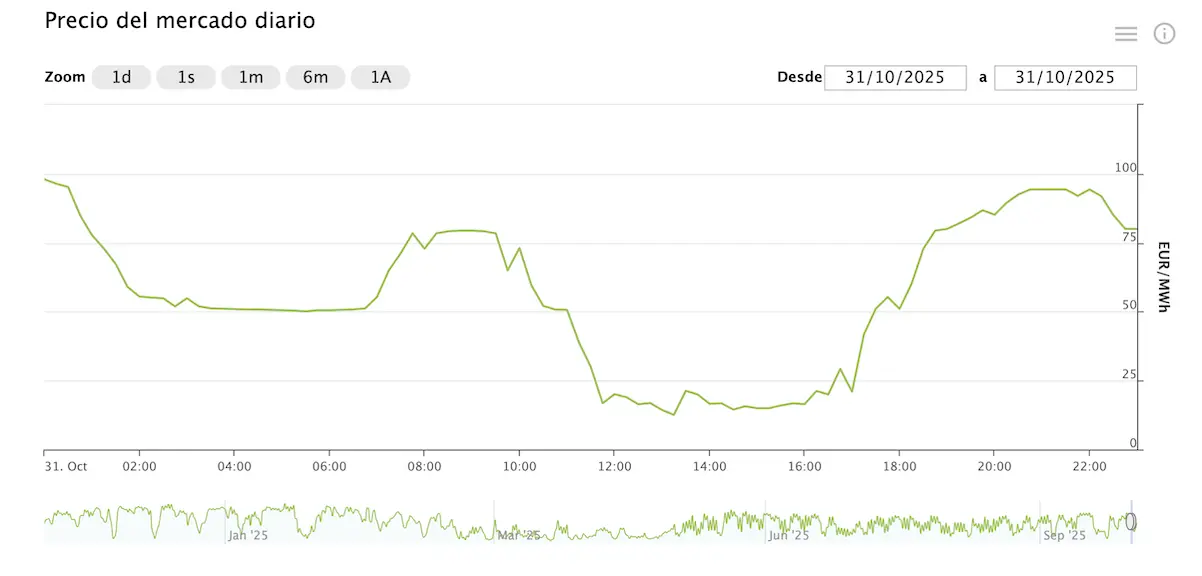
Task: Set zoom to 1s range
Action: point(186,77)
